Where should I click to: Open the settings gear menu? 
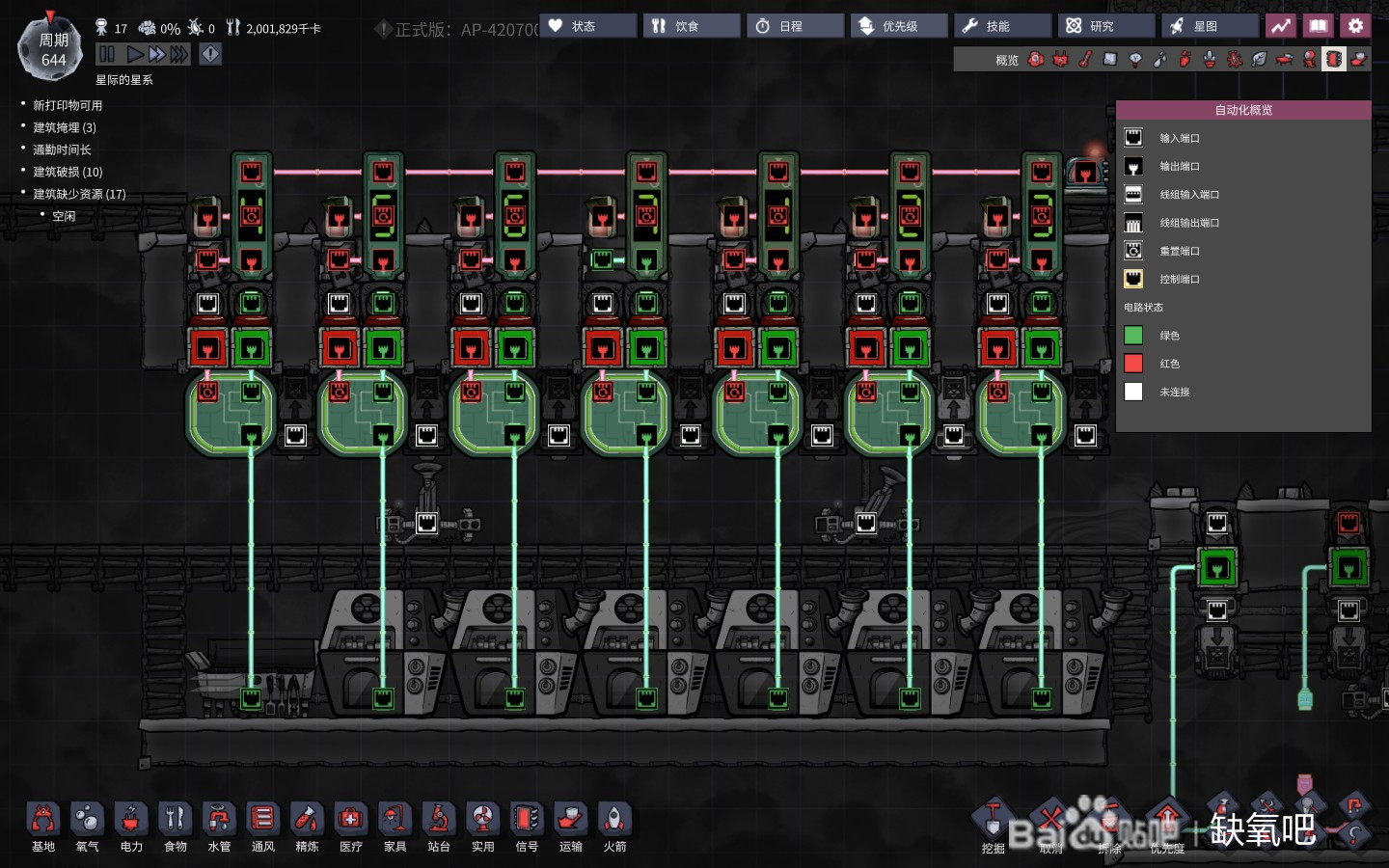click(x=1355, y=26)
